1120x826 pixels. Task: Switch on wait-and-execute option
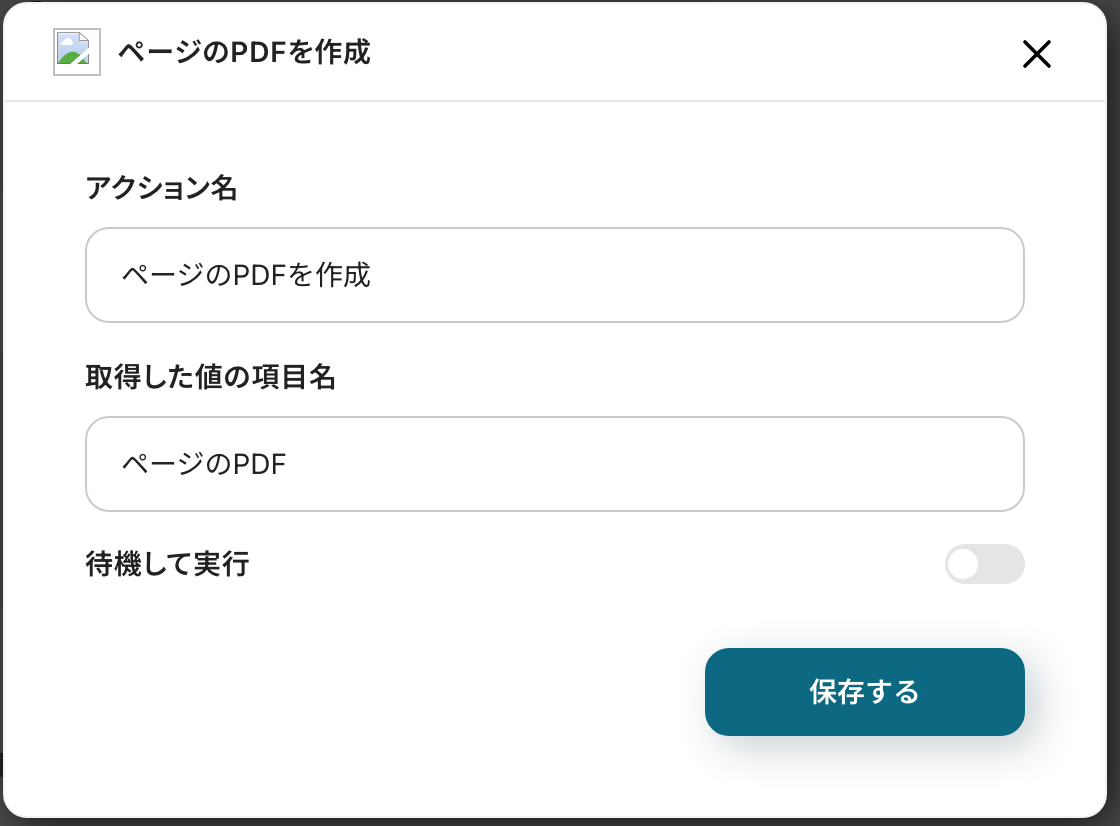coord(984,564)
